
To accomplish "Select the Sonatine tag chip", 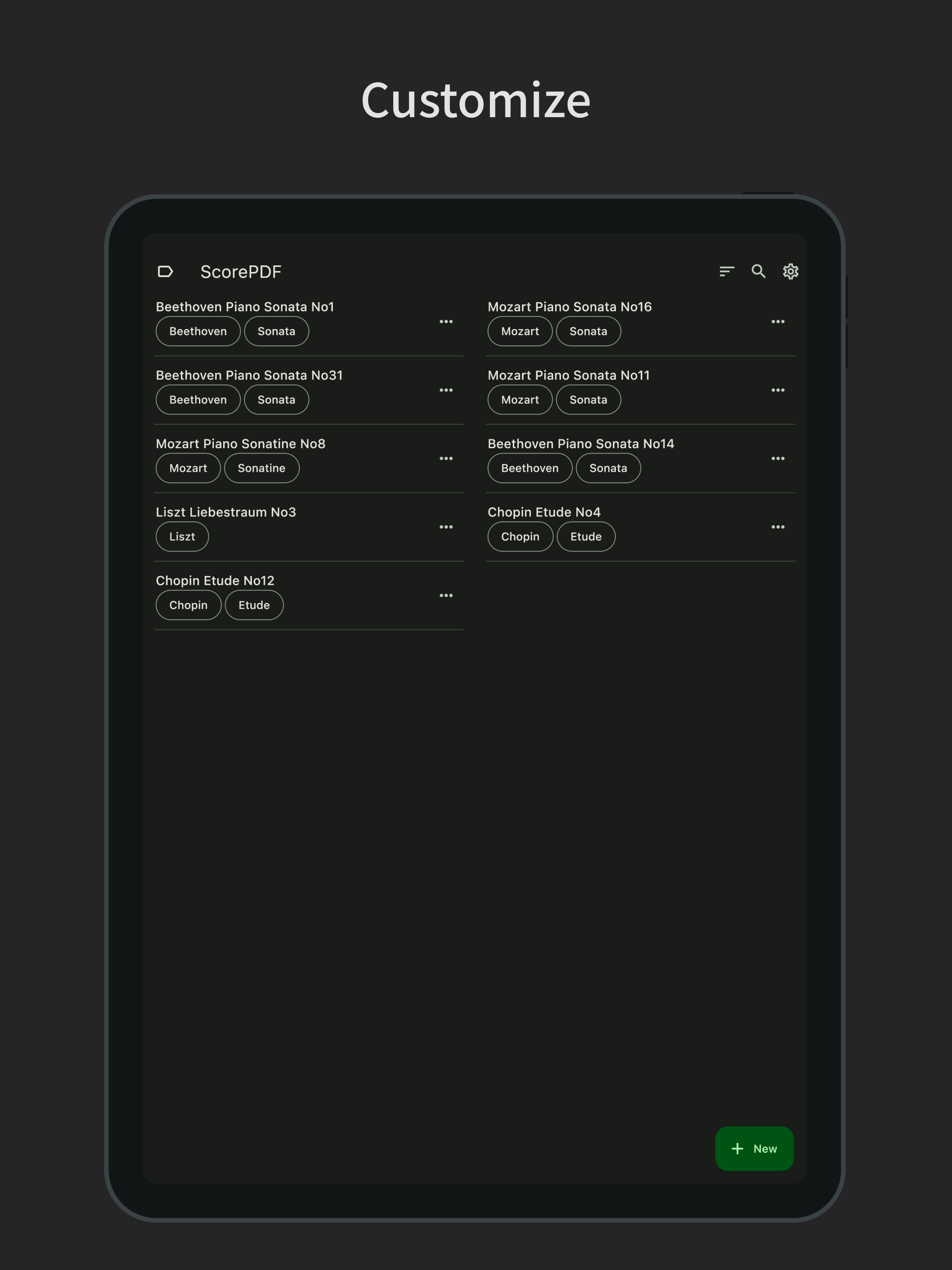I will click(x=261, y=469).
